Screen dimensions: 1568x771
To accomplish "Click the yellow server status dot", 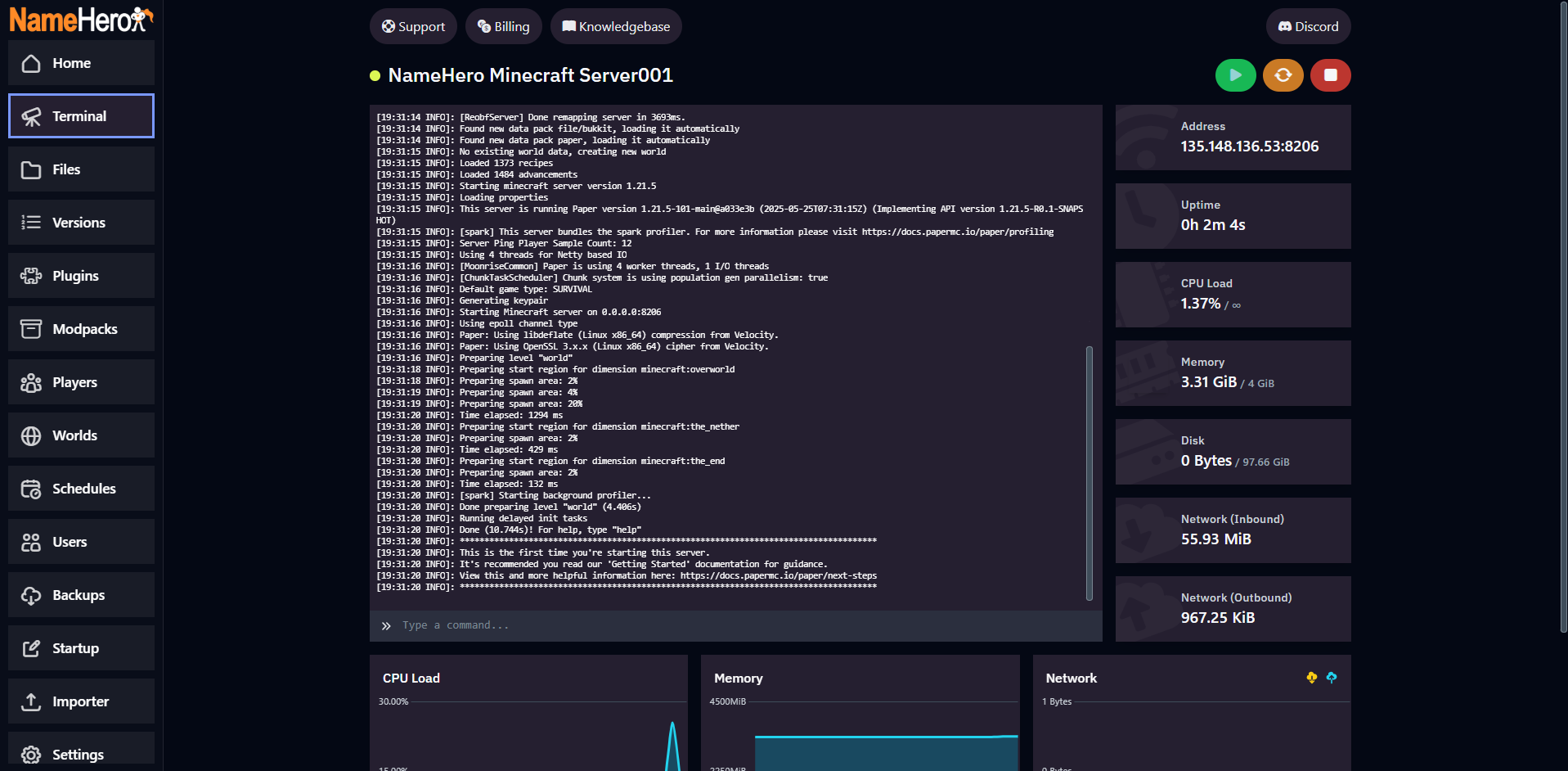I will coord(375,76).
